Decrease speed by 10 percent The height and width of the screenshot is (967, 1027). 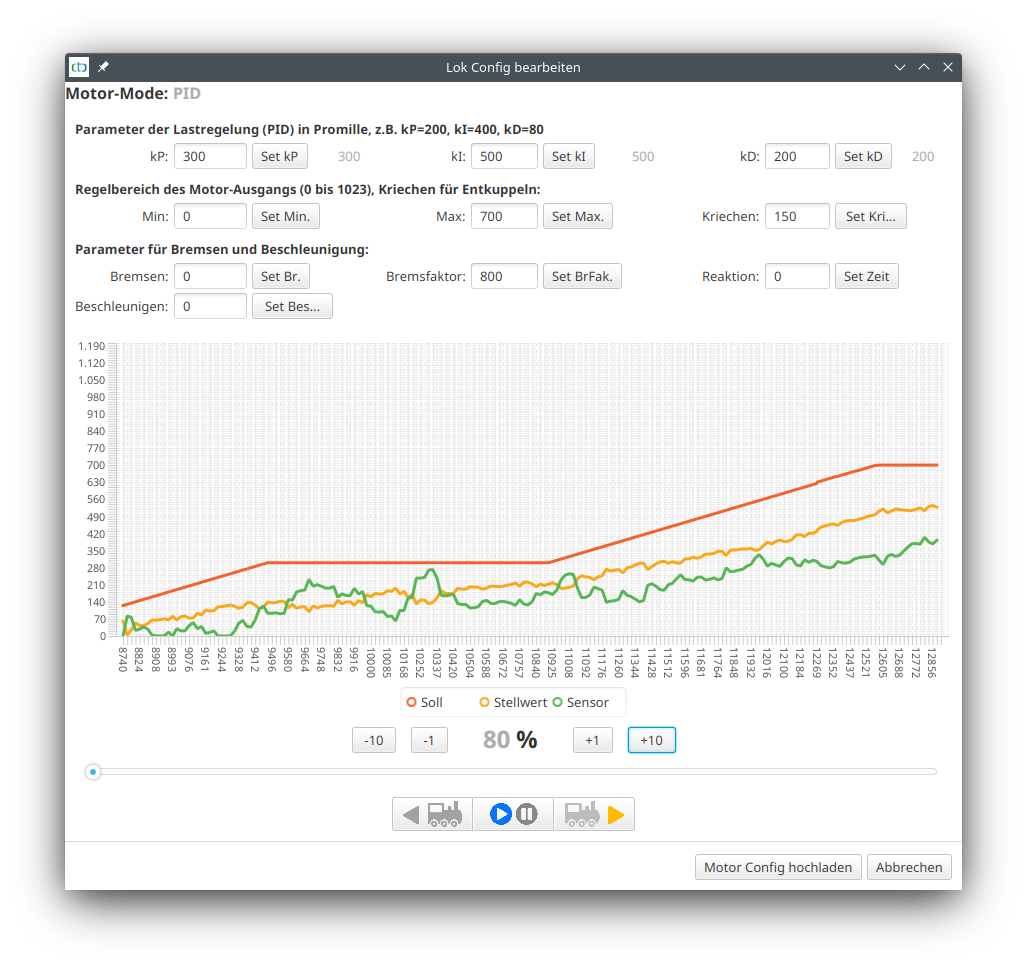tap(374, 740)
